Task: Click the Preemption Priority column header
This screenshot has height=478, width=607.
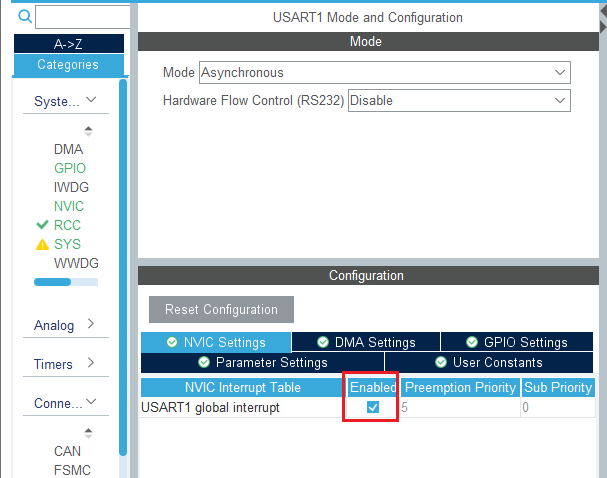Action: coord(460,387)
